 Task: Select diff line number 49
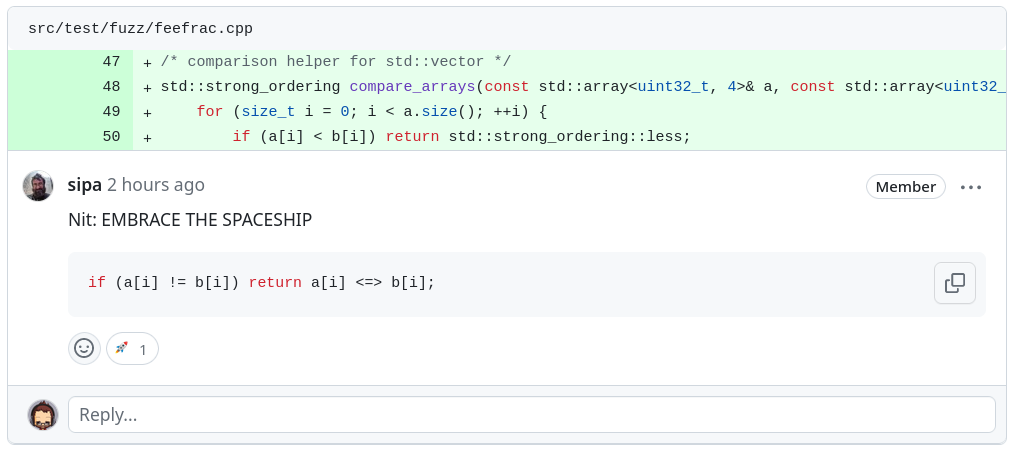tap(111, 112)
